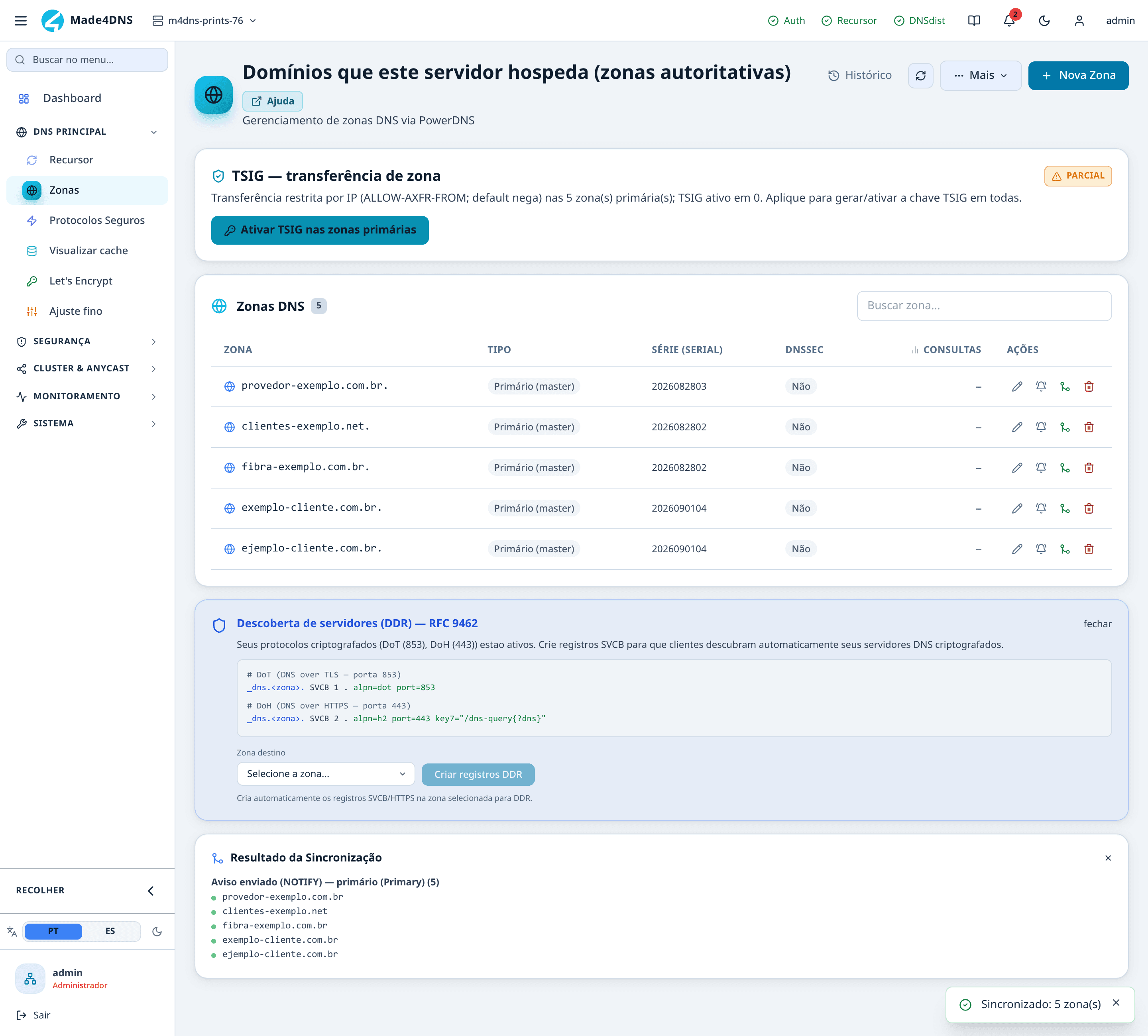1148x1036 pixels.
Task: Click the Recursor status indicator
Action: (849, 20)
